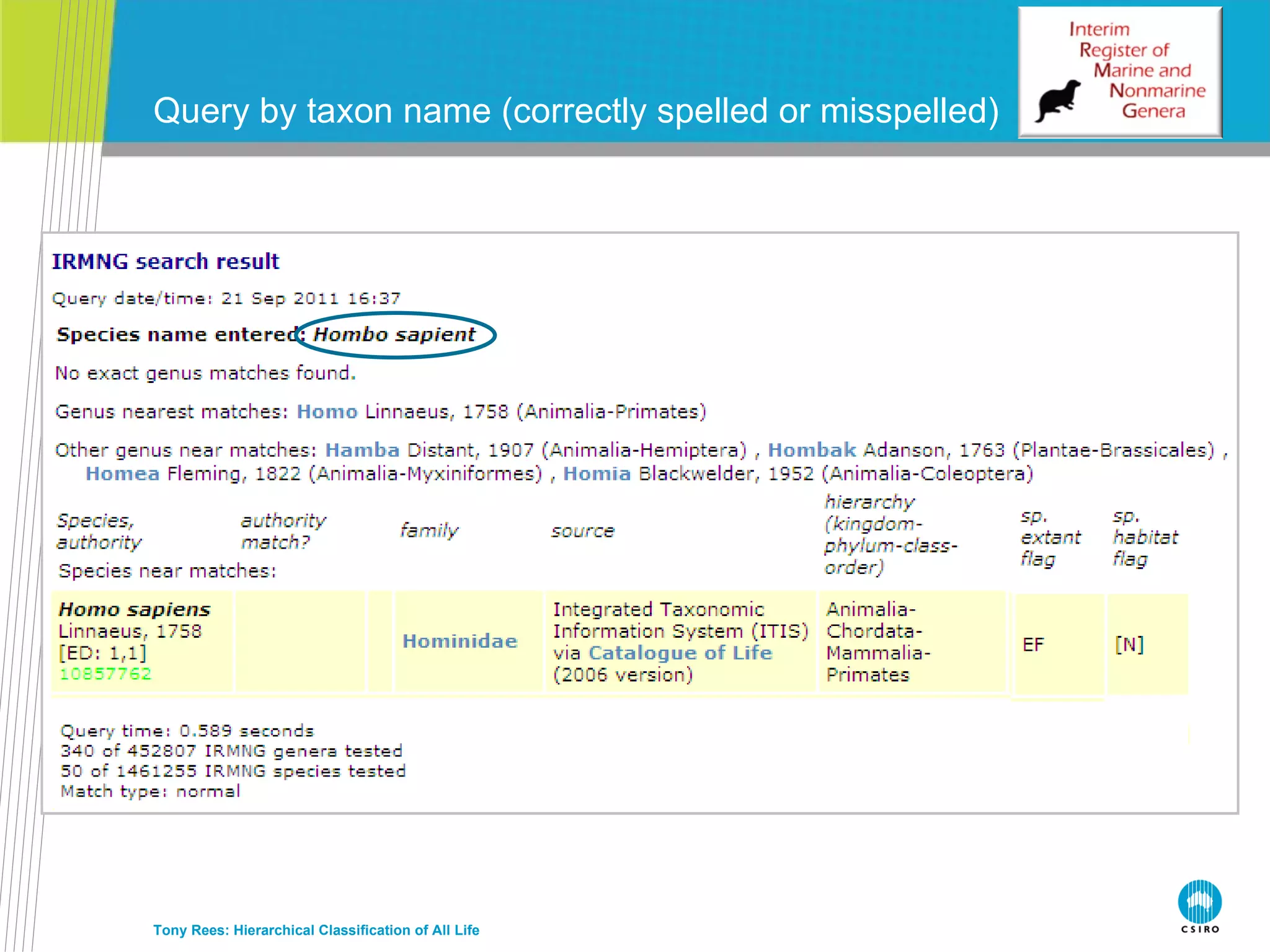1270x952 pixels.
Task: Click the 'family' column header
Action: click(x=429, y=531)
